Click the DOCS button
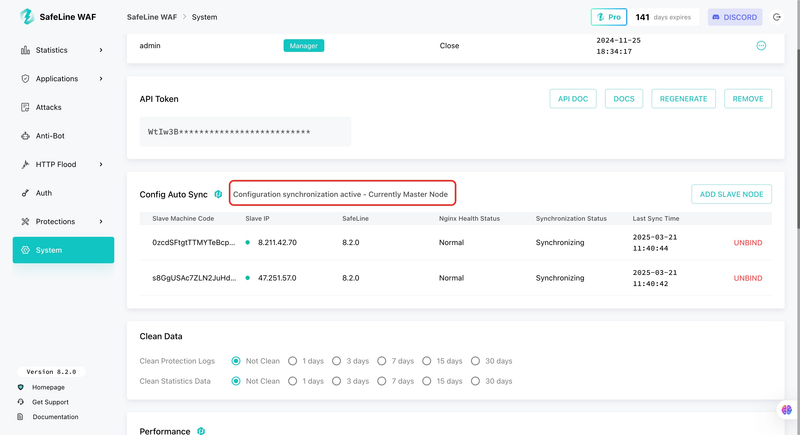This screenshot has height=435, width=800. click(x=623, y=98)
